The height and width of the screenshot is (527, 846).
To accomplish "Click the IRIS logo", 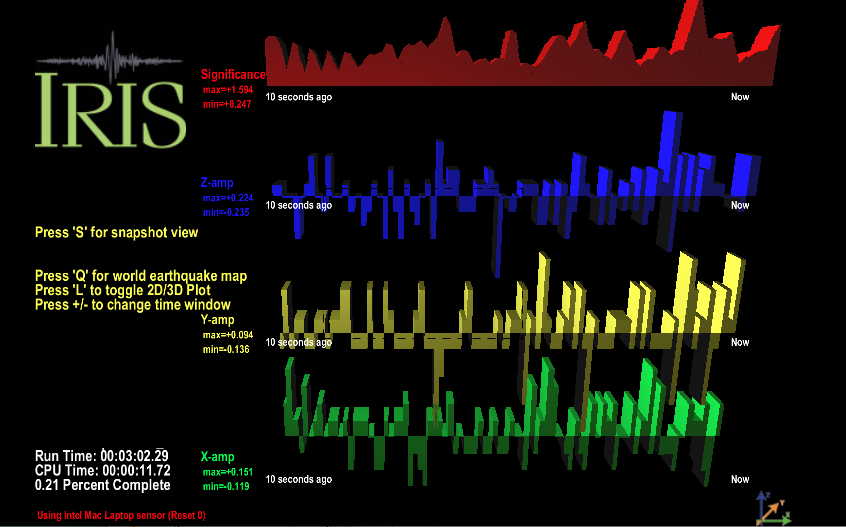I will pyautogui.click(x=111, y=90).
